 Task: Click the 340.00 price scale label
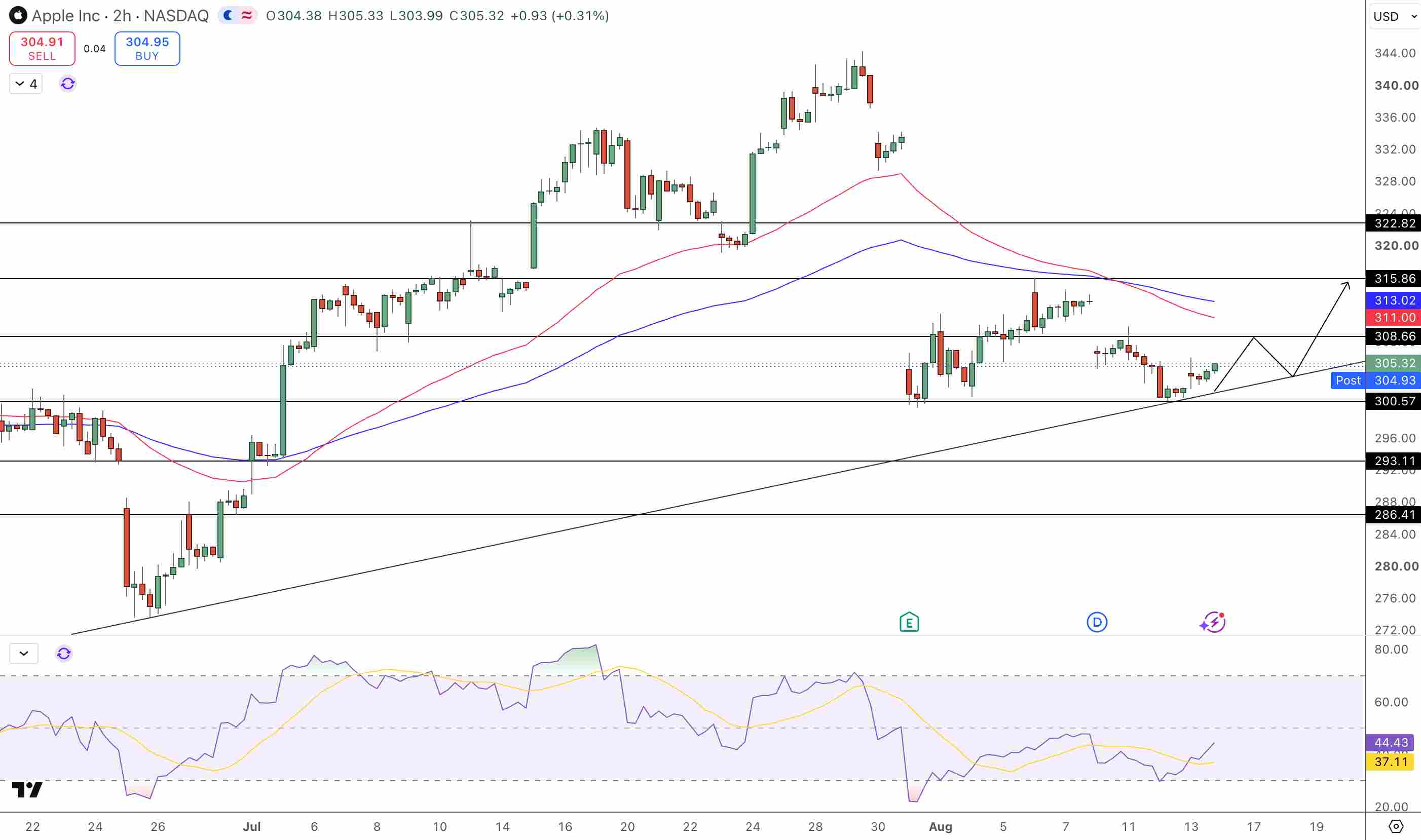1397,86
